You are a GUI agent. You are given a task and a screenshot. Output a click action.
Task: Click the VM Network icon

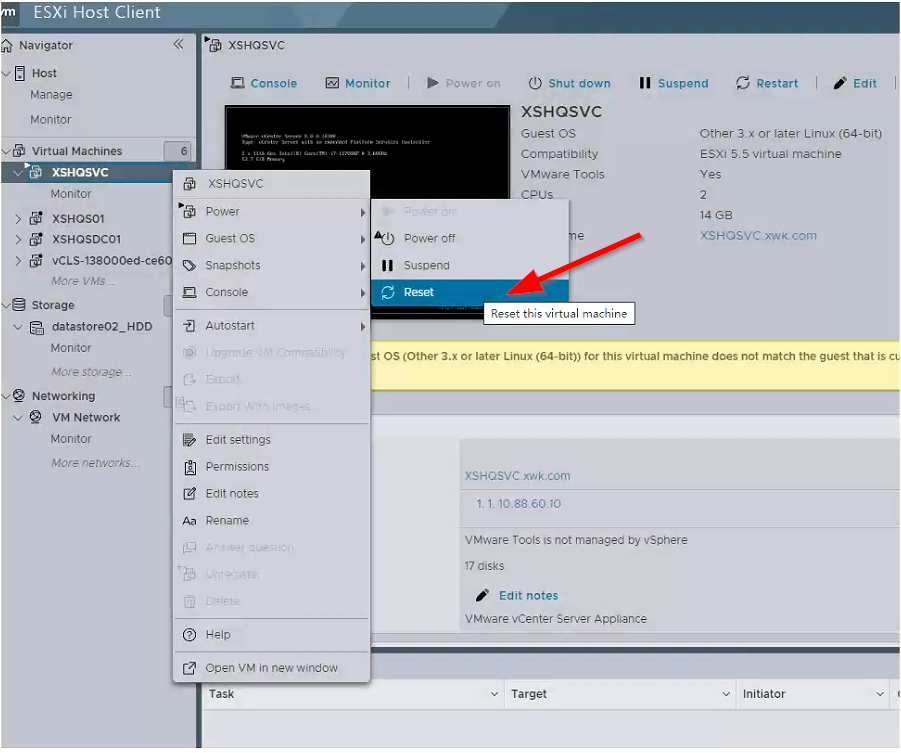coord(36,417)
